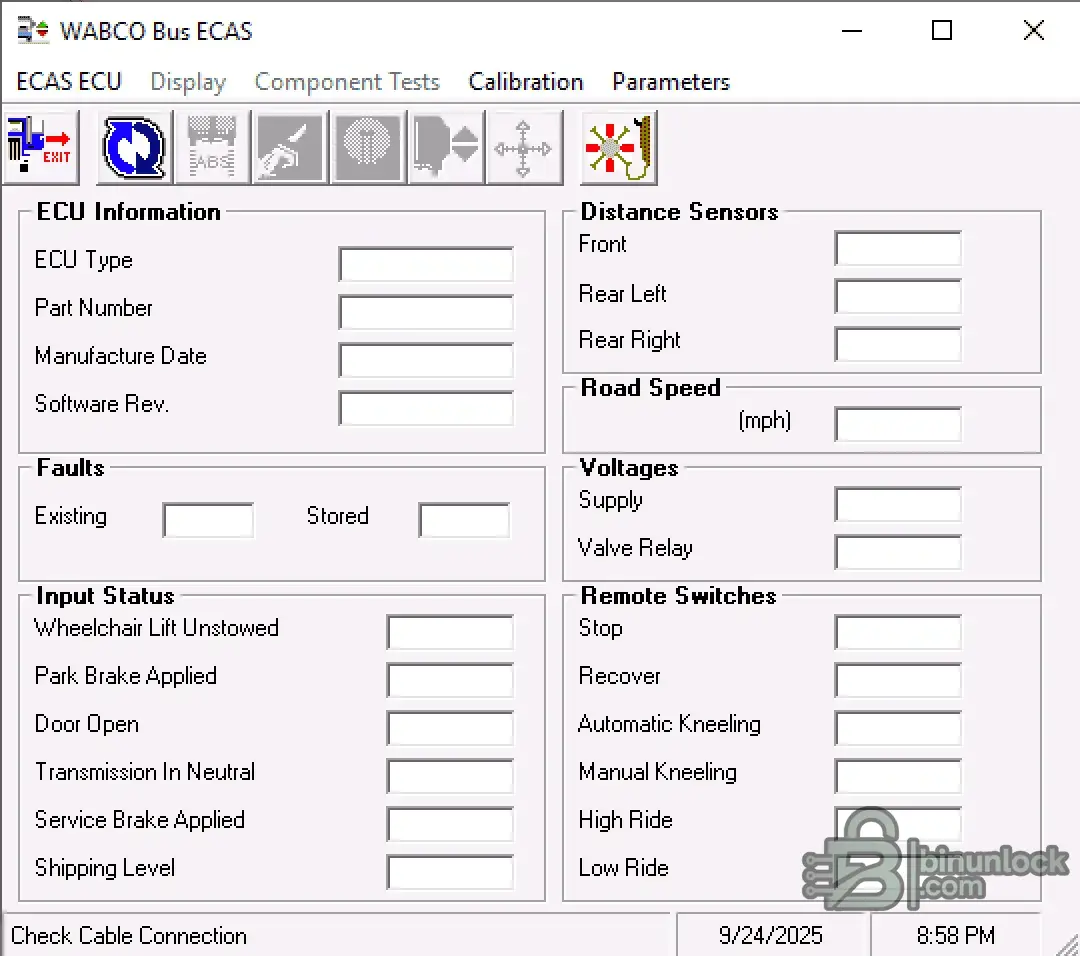The height and width of the screenshot is (956, 1080).
Task: Click the Supply voltage field
Action: point(897,504)
